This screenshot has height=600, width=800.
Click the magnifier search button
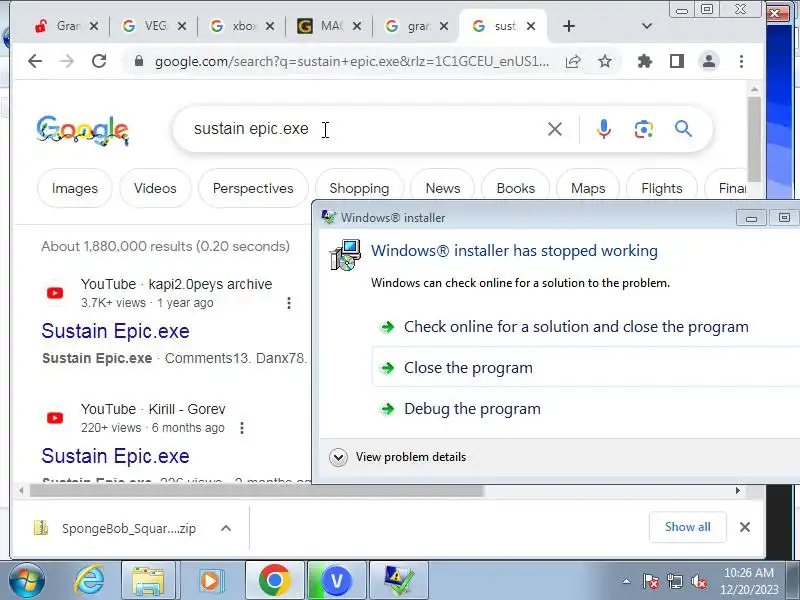(683, 129)
